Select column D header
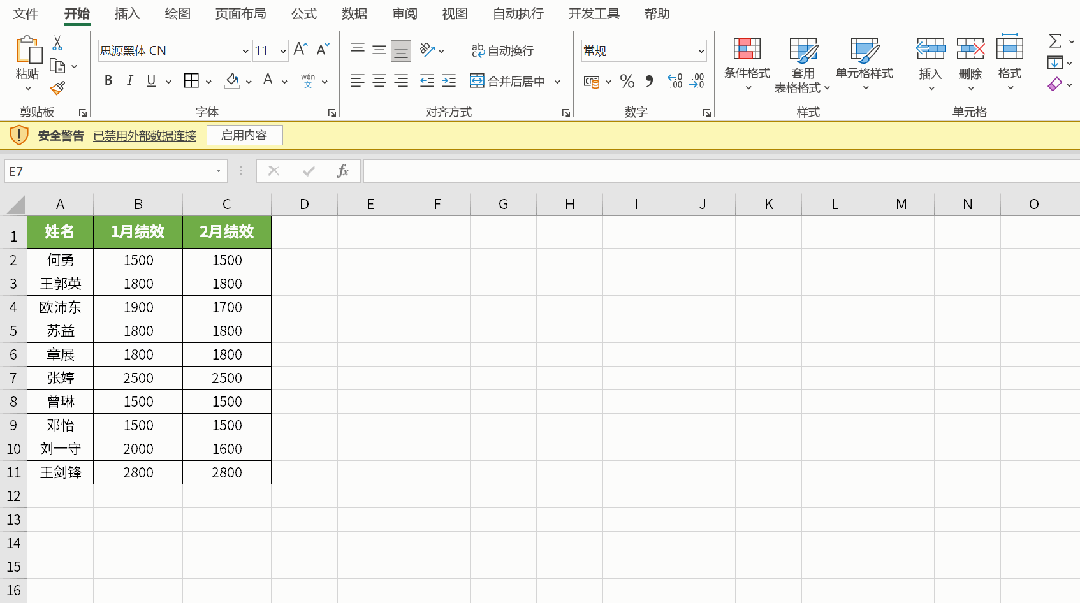The width and height of the screenshot is (1080, 603). coord(304,204)
